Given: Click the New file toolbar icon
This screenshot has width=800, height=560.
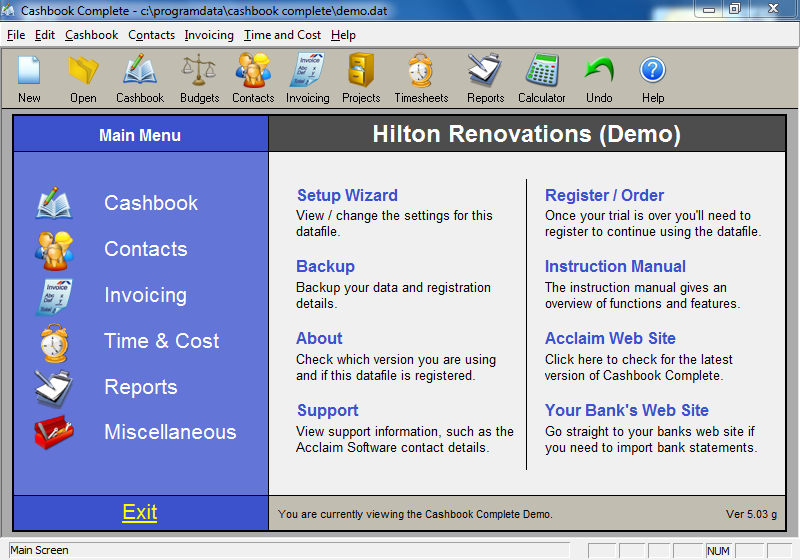Looking at the screenshot, I should click(x=29, y=71).
